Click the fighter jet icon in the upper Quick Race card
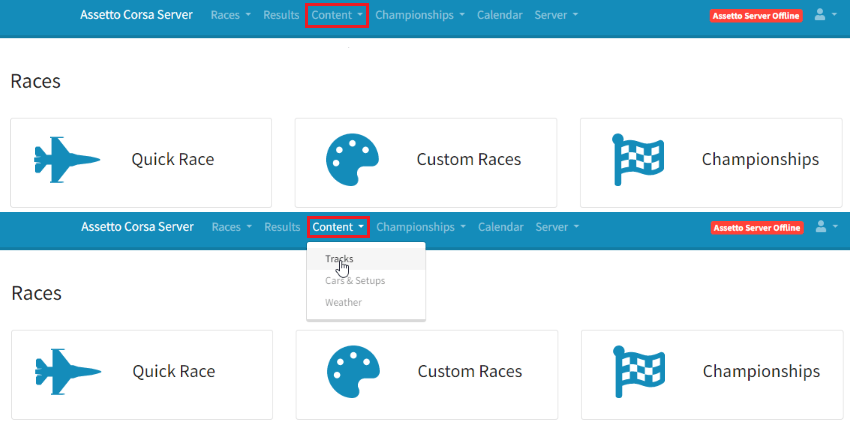This screenshot has width=850, height=437. 67,159
